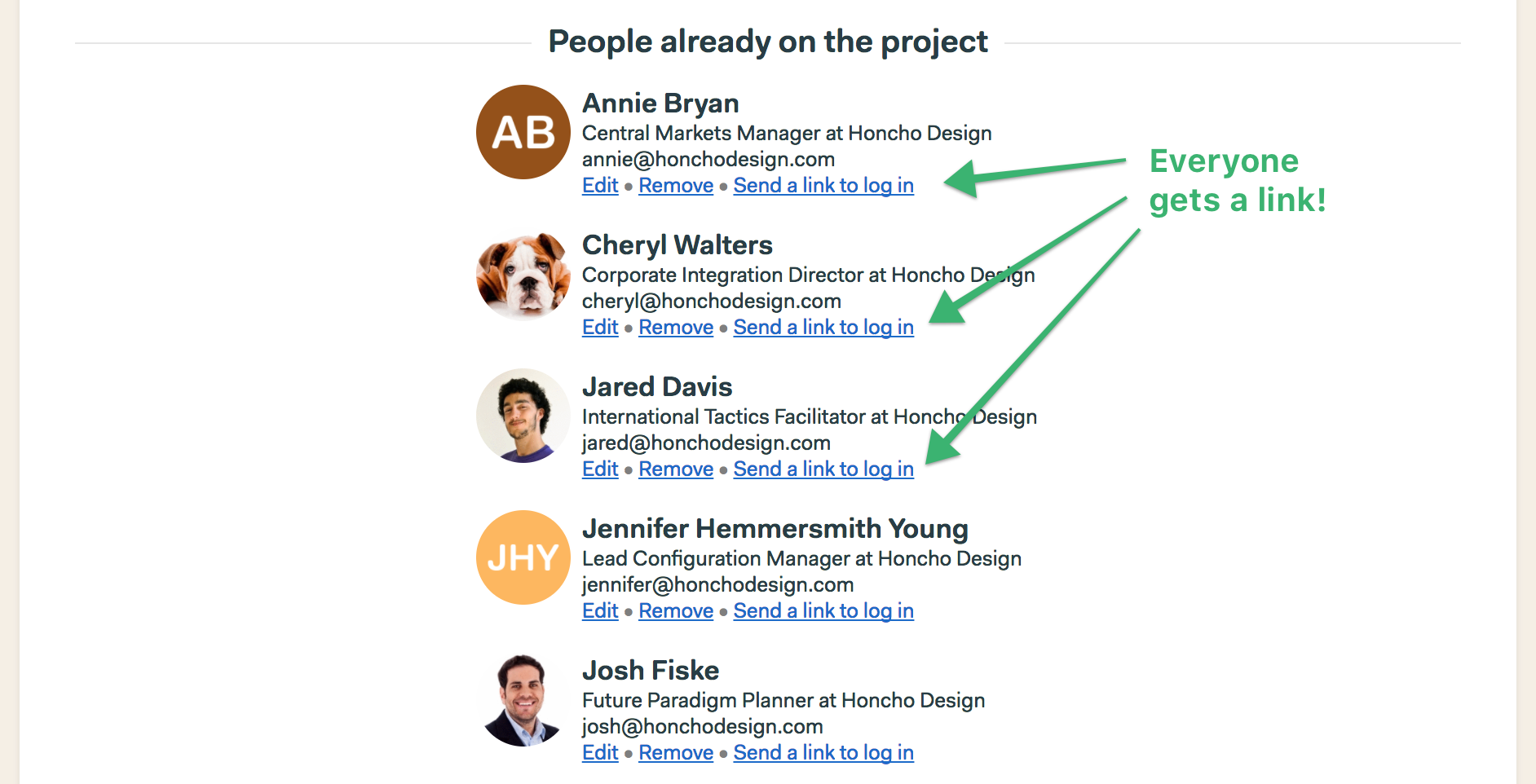Edit Josh Fiske's details
The image size is (1536, 784).
[x=600, y=753]
